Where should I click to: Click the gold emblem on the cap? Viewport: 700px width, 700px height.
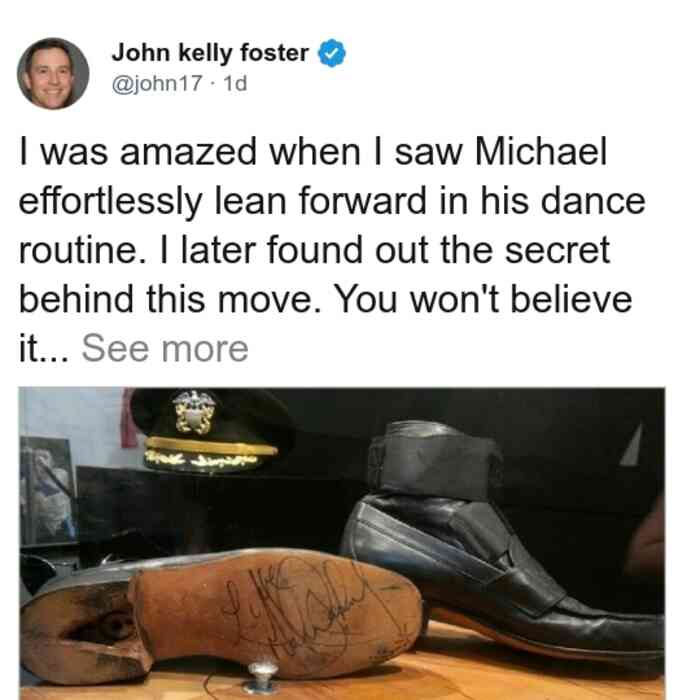pyautogui.click(x=194, y=412)
